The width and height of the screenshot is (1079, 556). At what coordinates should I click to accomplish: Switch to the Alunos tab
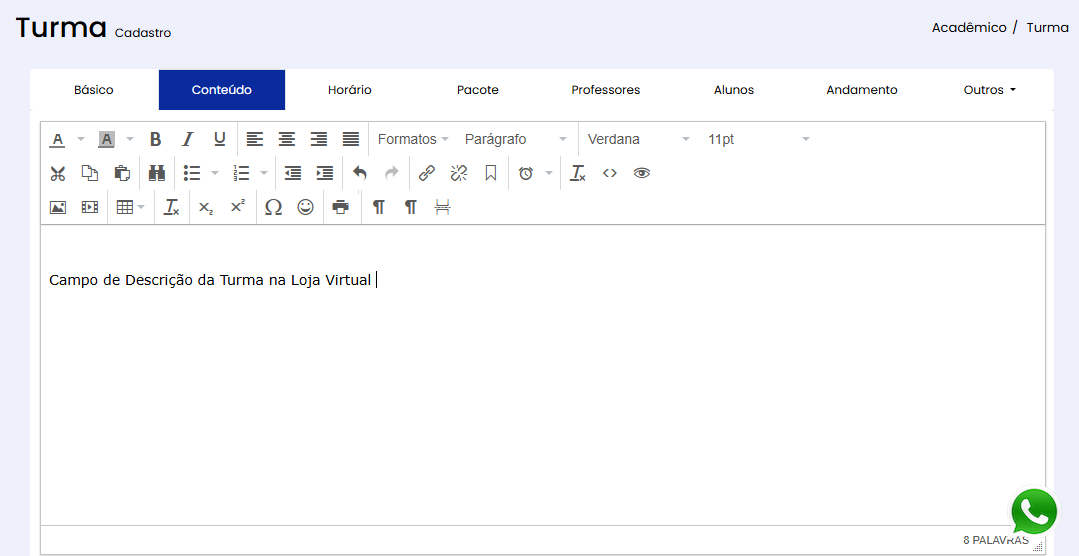pyautogui.click(x=734, y=90)
